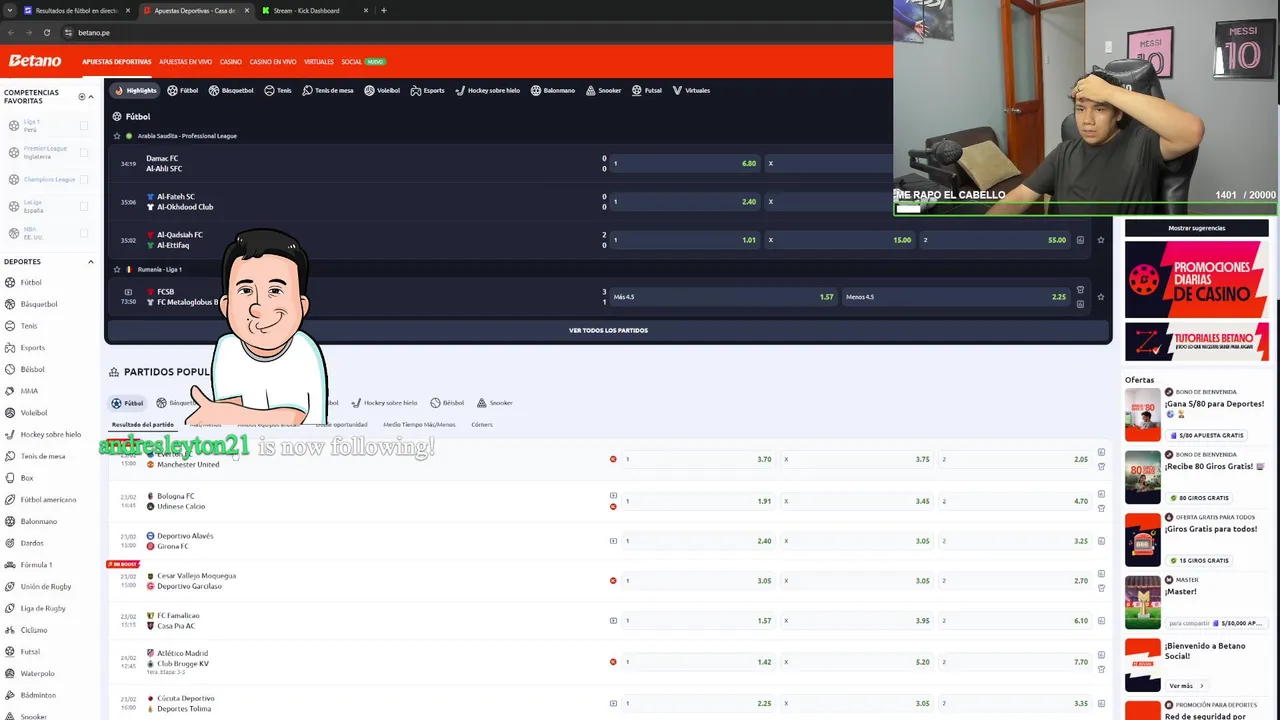
Task: Select Medio Tiempo Más/Menos market tab
Action: (419, 425)
